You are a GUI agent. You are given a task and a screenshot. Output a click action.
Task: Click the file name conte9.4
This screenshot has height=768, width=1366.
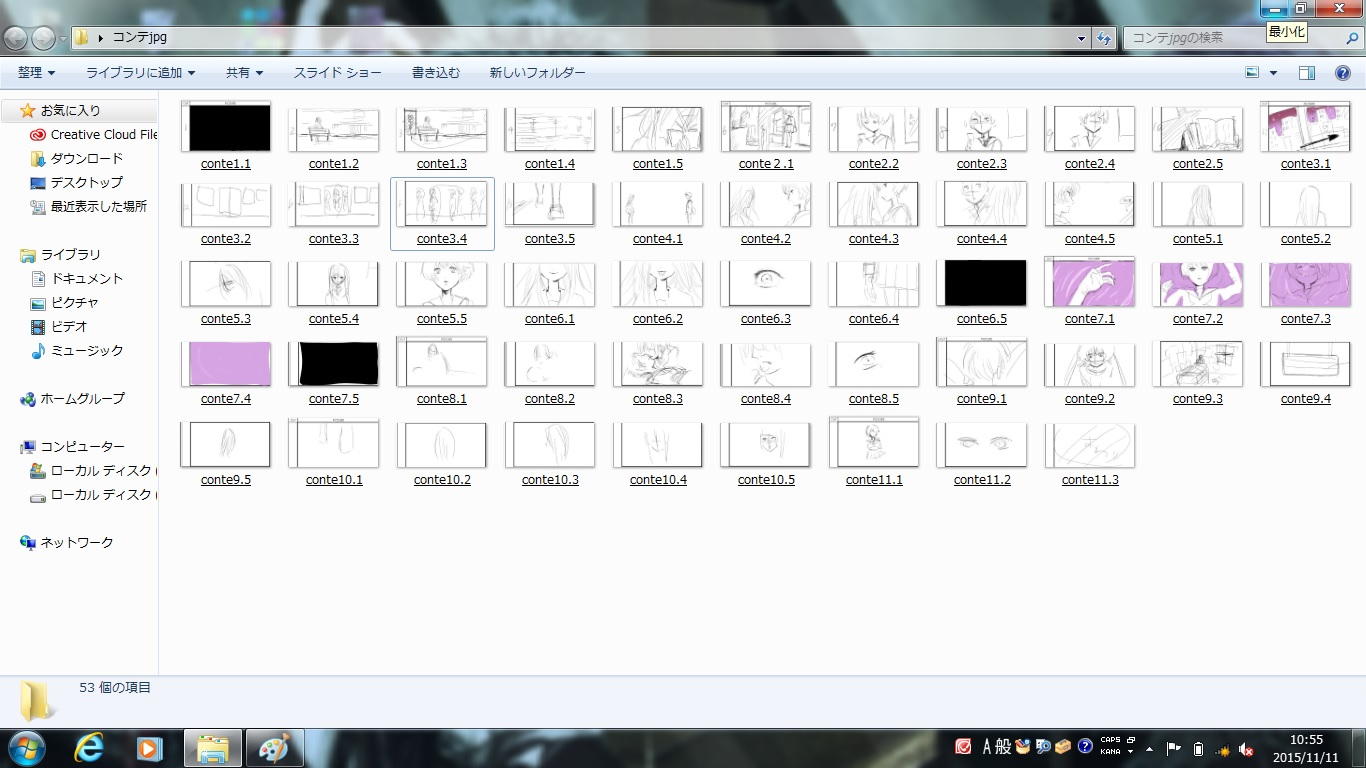tap(1306, 399)
